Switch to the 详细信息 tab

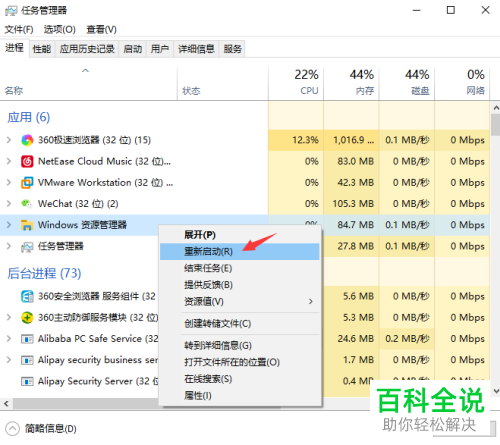[196, 49]
